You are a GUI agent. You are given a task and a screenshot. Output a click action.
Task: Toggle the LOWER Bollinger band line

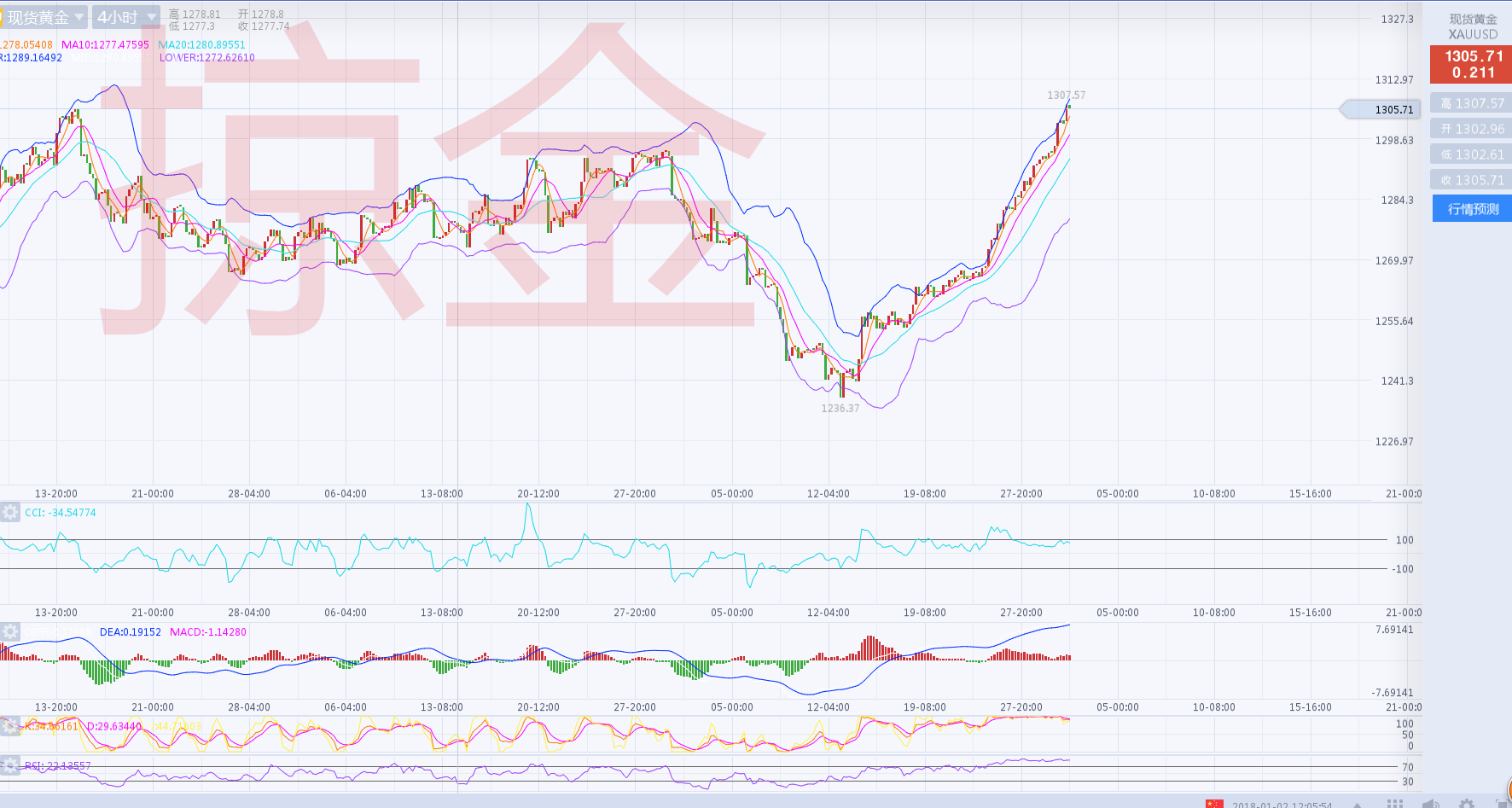pos(206,58)
